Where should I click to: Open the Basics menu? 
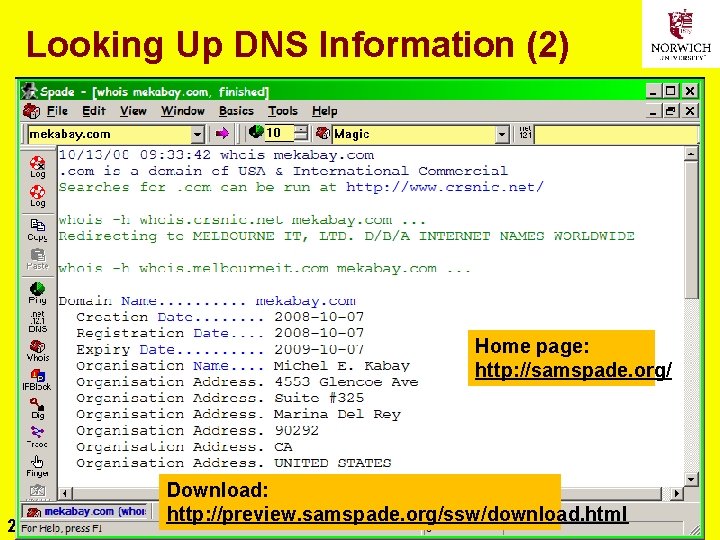pyautogui.click(x=236, y=111)
